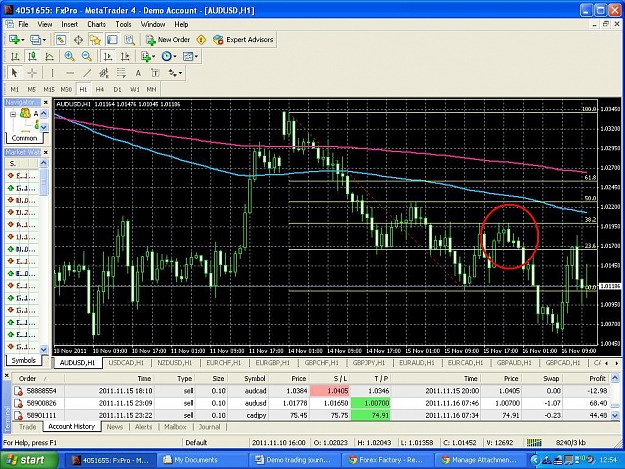Toggle the Navigator star folder icon
625x469 pixels.
(95, 39)
